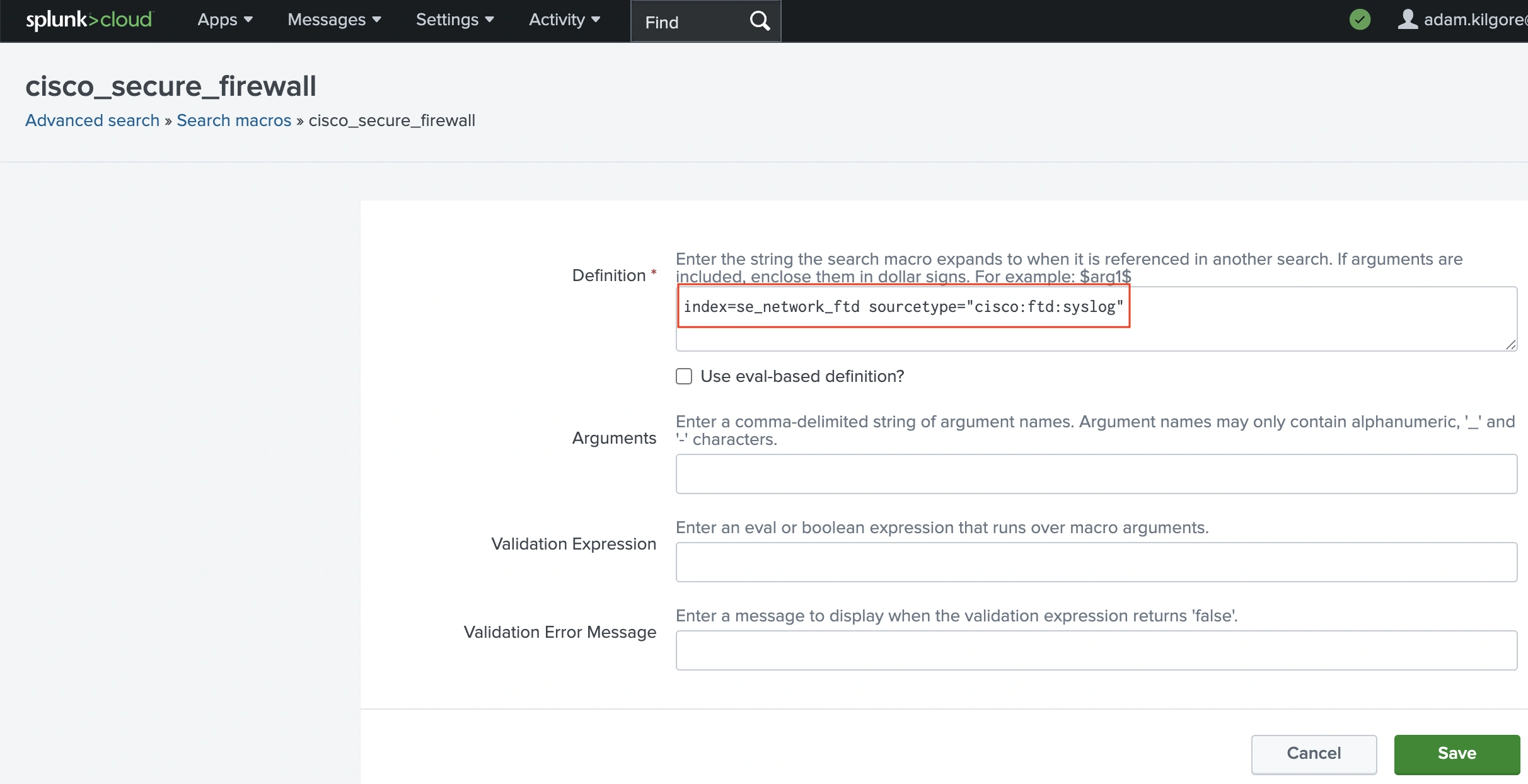Viewport: 1528px width, 784px height.
Task: Click the splunk cloud logo
Action: [x=88, y=20]
